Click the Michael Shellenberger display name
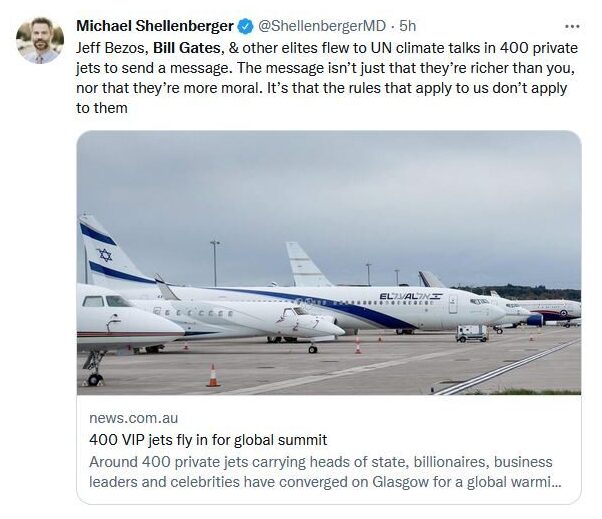The image size is (602, 519). 155,26
